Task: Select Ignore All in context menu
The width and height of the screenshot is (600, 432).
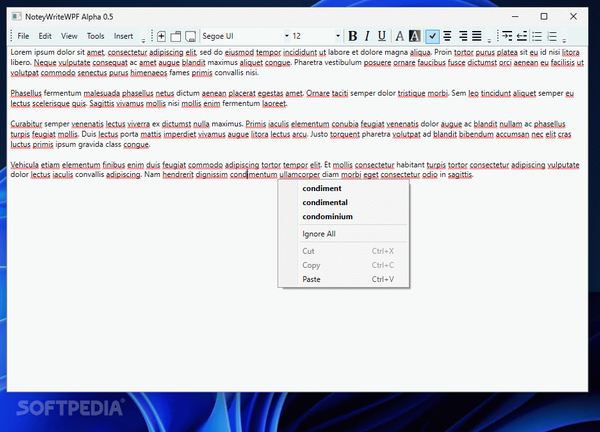Action: [x=344, y=234]
